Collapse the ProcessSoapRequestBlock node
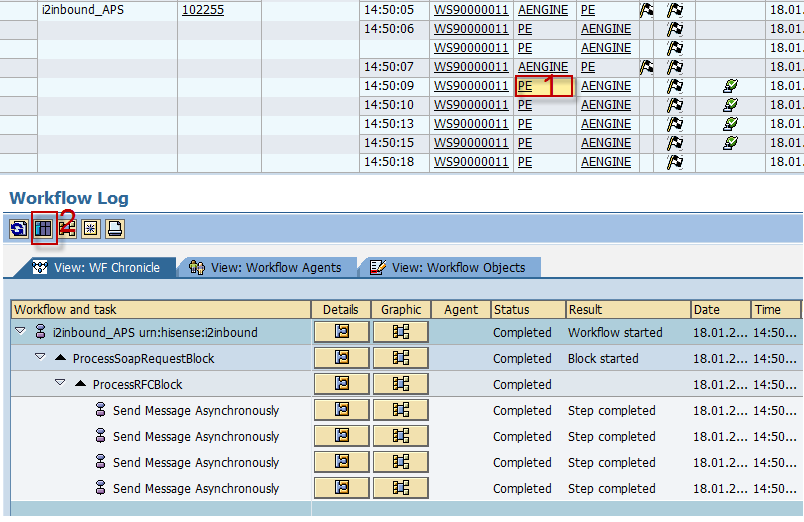 pos(40,357)
